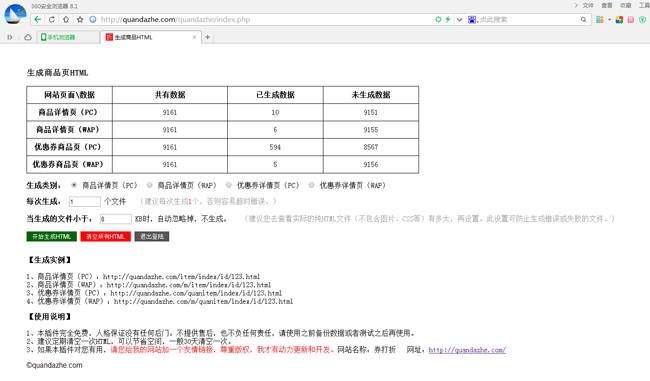Click the green shield security icon
The width and height of the screenshot is (650, 381).
[x=643, y=19]
